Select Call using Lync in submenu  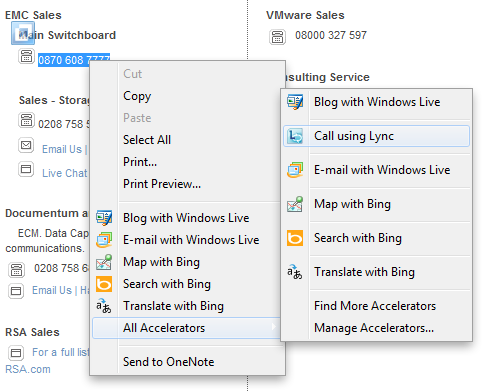(x=376, y=136)
